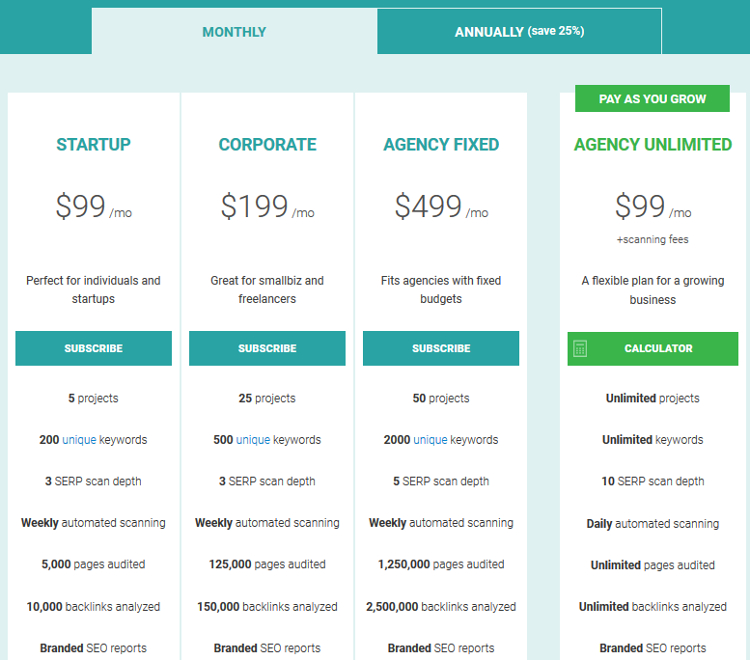Click the +scanning fees note
Viewport: 750px width, 660px height.
click(x=652, y=239)
